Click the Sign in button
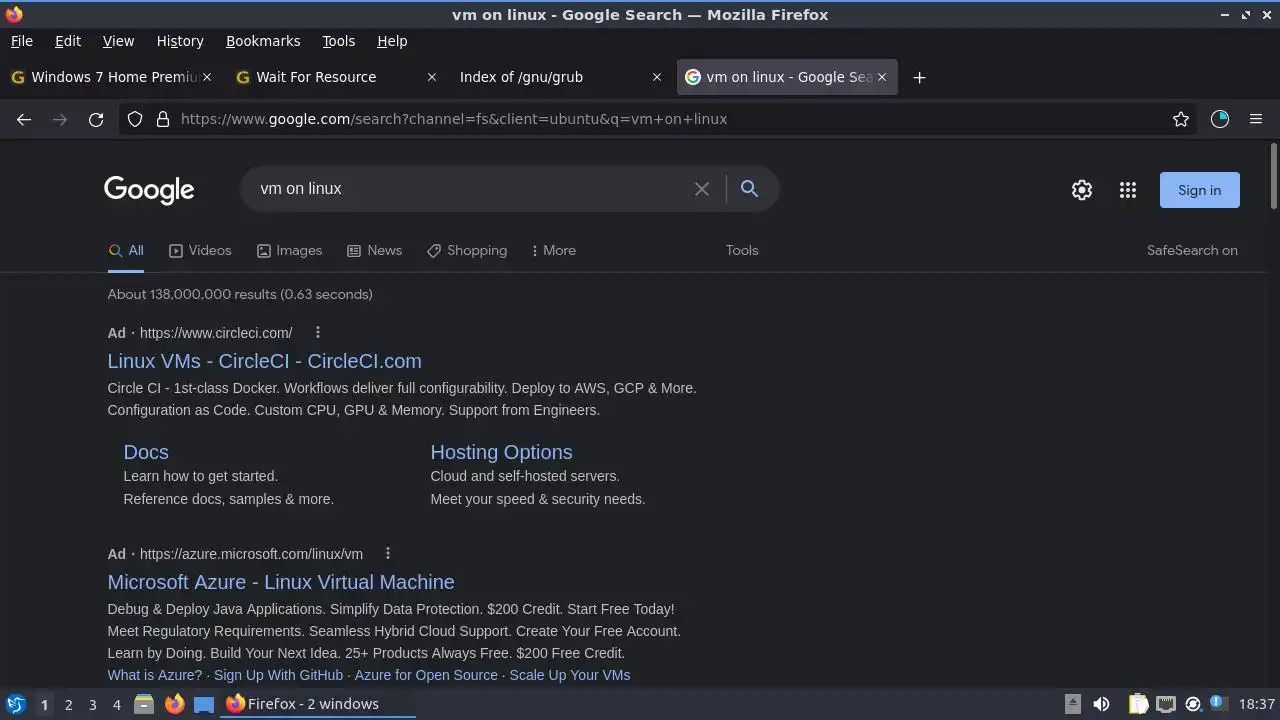 1199,190
